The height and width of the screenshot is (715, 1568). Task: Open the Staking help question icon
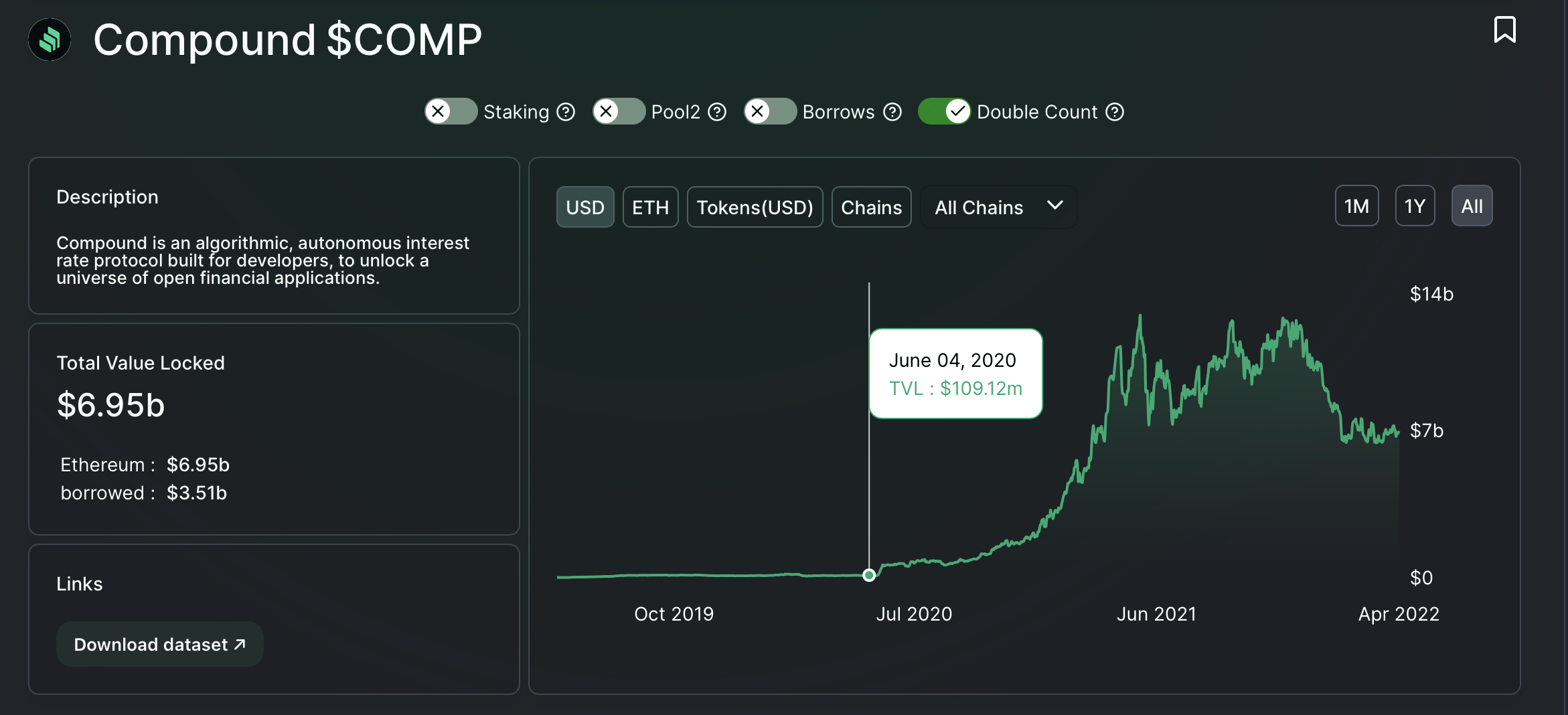(x=566, y=112)
